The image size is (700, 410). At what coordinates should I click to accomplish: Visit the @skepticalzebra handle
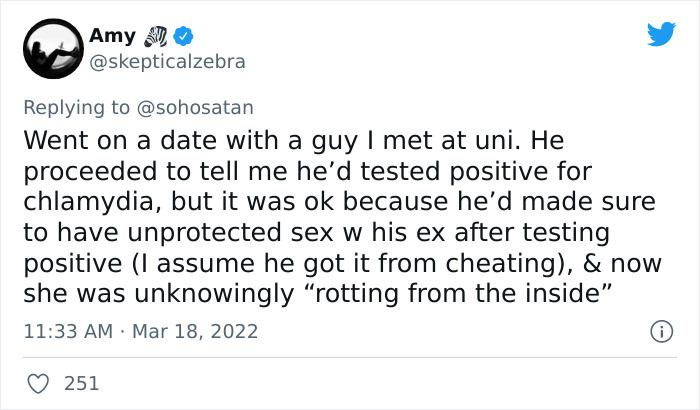click(x=166, y=61)
